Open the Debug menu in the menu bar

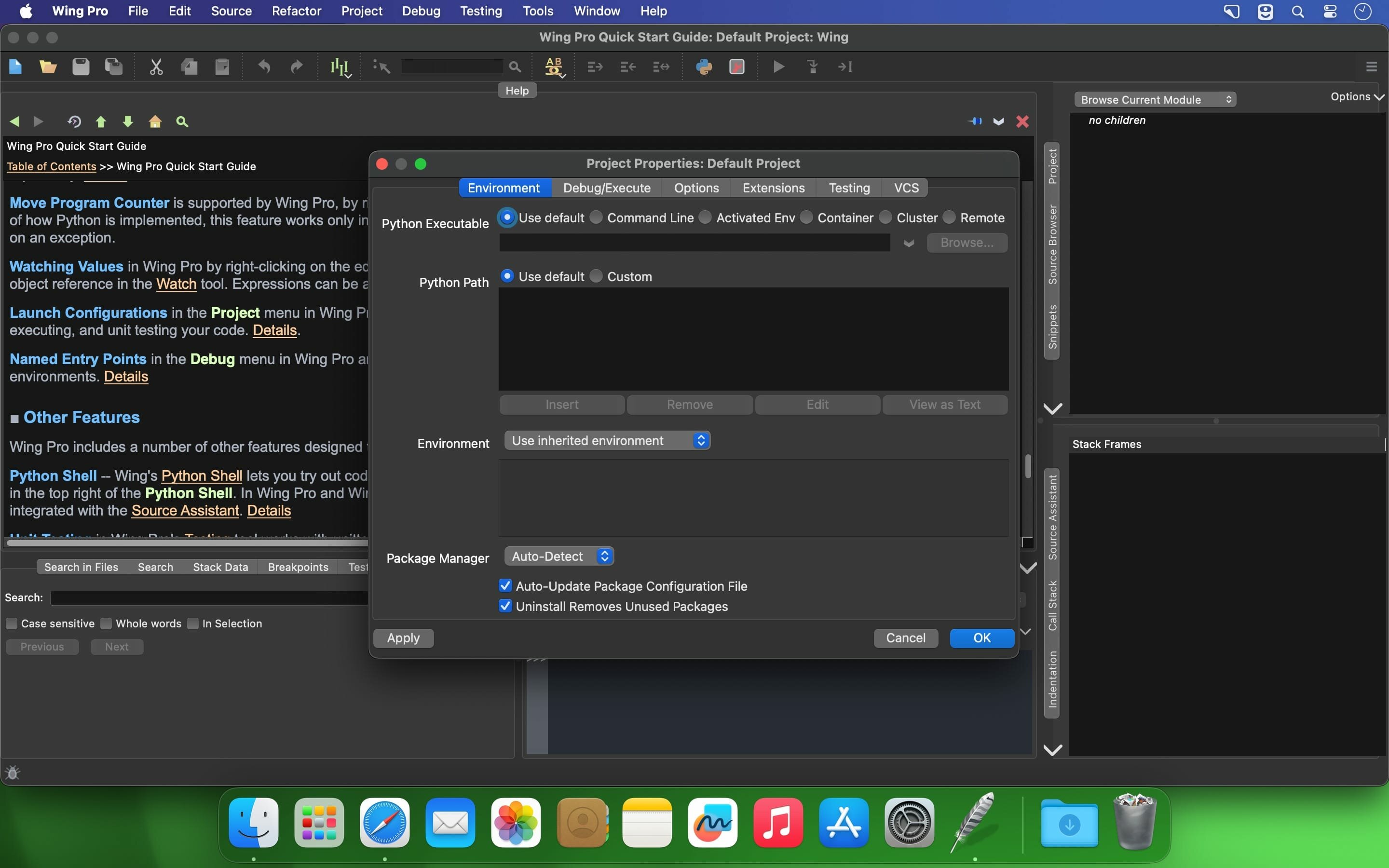coord(421,11)
